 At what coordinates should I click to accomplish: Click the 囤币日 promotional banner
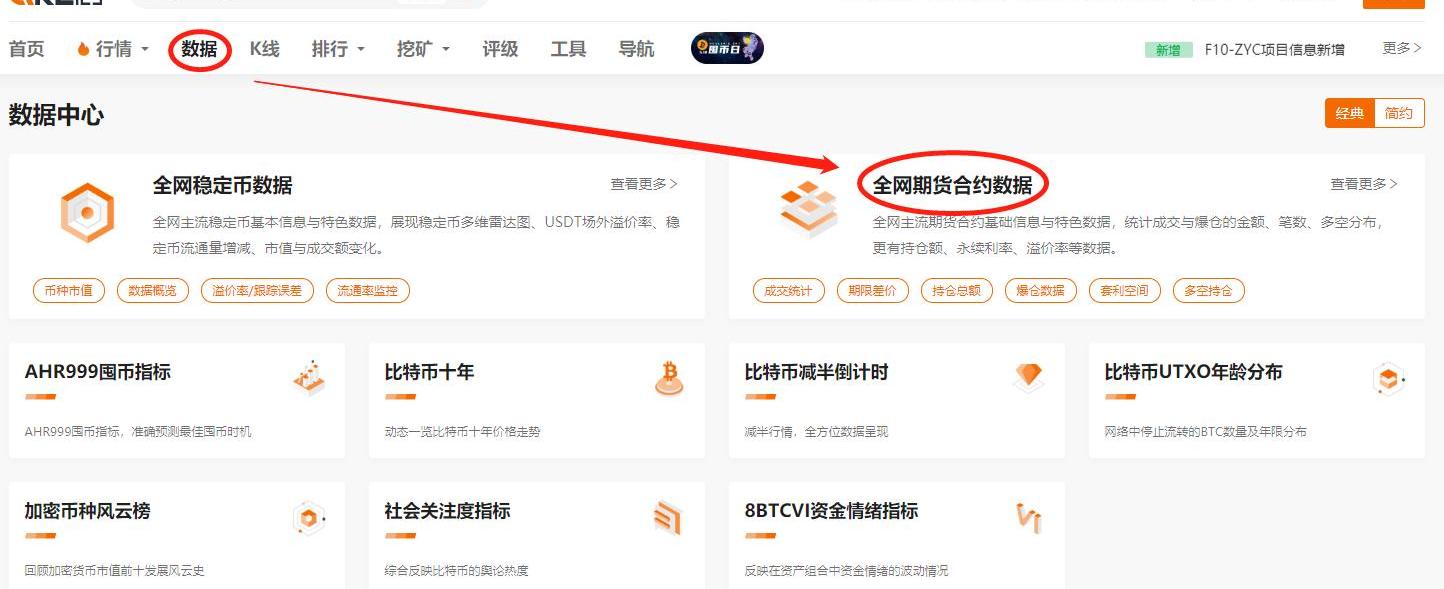point(727,48)
